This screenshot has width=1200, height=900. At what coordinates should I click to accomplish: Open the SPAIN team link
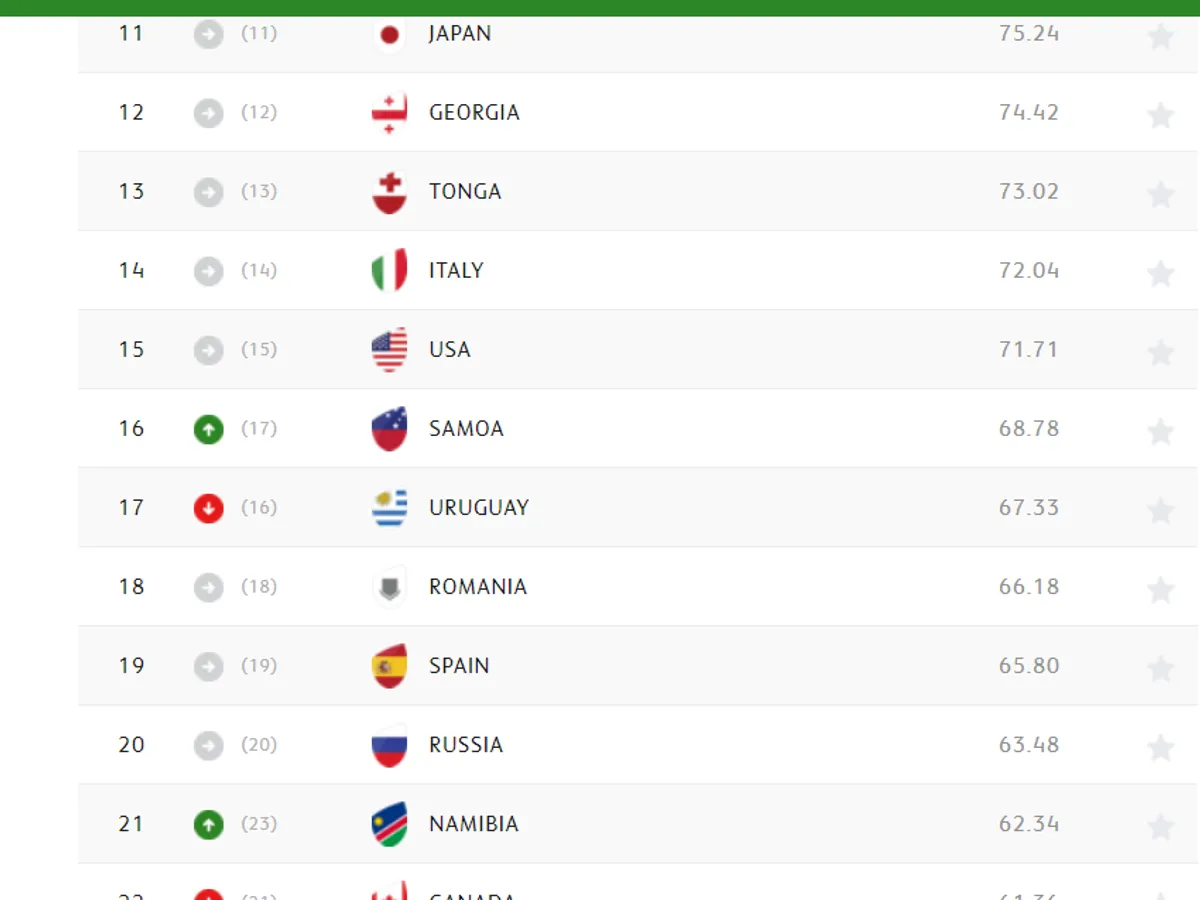pyautogui.click(x=459, y=666)
